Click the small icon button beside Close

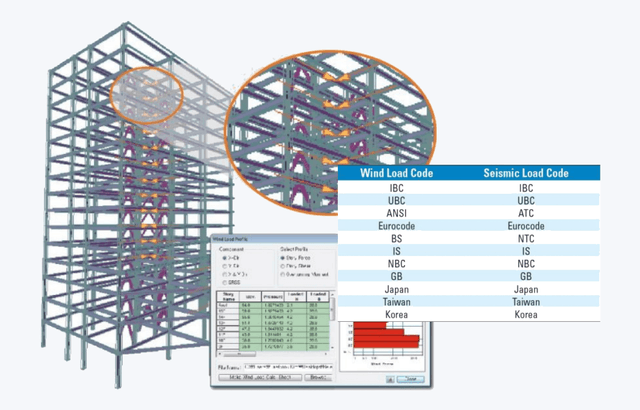(392, 379)
